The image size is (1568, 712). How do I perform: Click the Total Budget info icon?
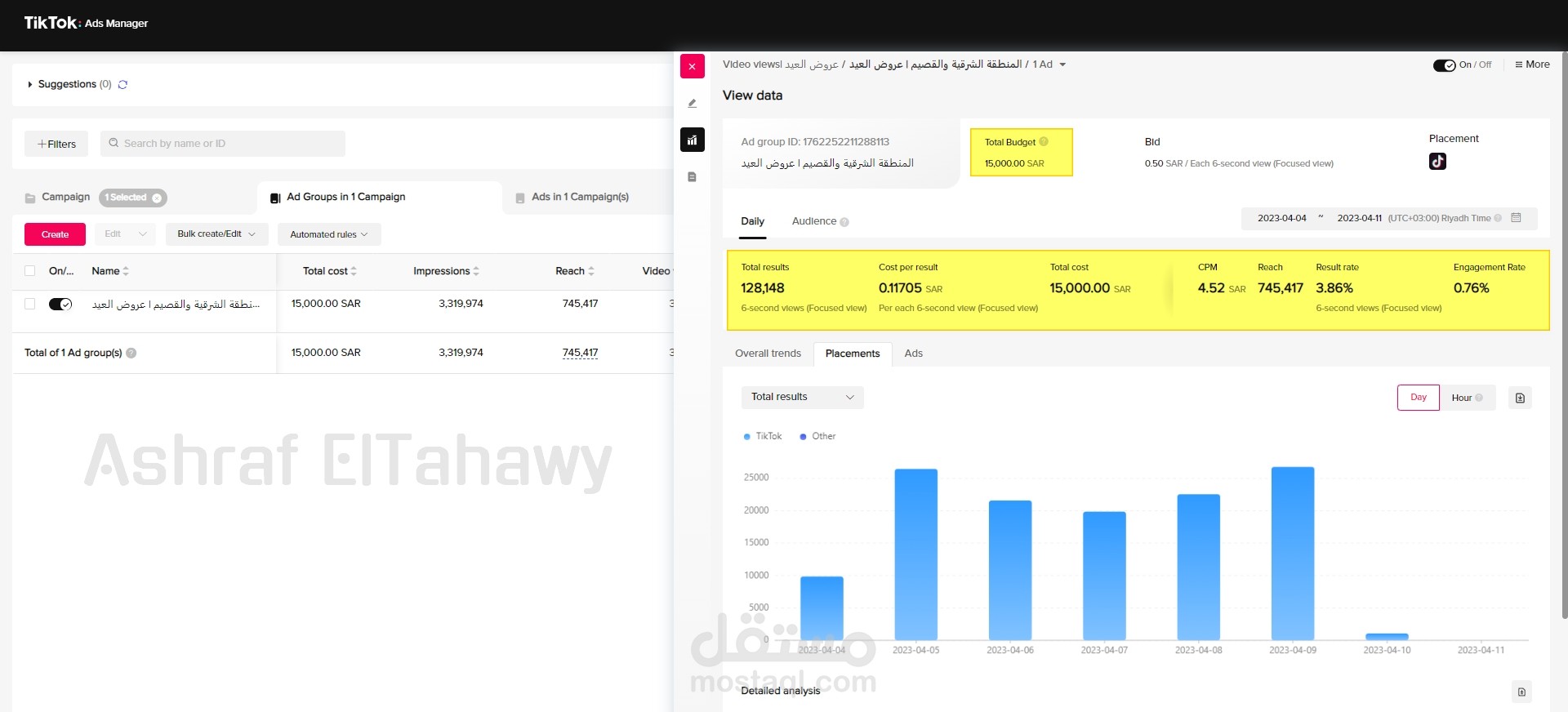1044,142
